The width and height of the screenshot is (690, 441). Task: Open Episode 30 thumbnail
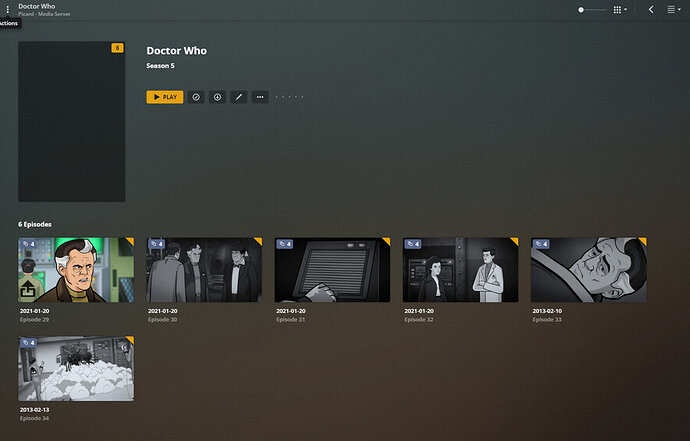[x=204, y=270]
